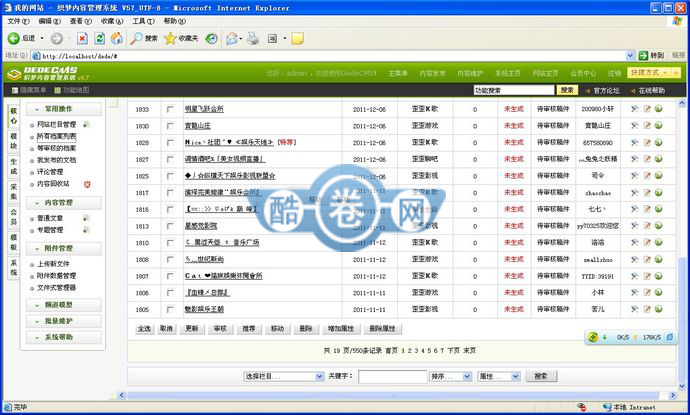Expand the 频道模型 sidebar section
Image resolution: width=690 pixels, height=415 pixels.
[x=63, y=305]
